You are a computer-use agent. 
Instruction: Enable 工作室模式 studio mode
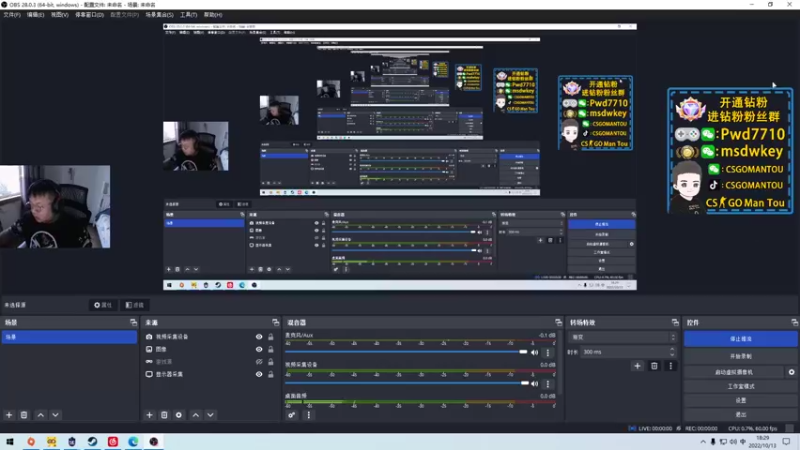tap(740, 386)
